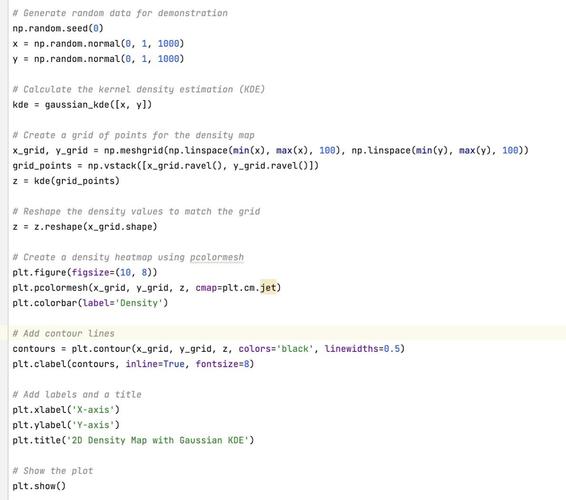The image size is (566, 500).
Task: Click the '# Add contour lines' comment line
Action: (x=64, y=333)
